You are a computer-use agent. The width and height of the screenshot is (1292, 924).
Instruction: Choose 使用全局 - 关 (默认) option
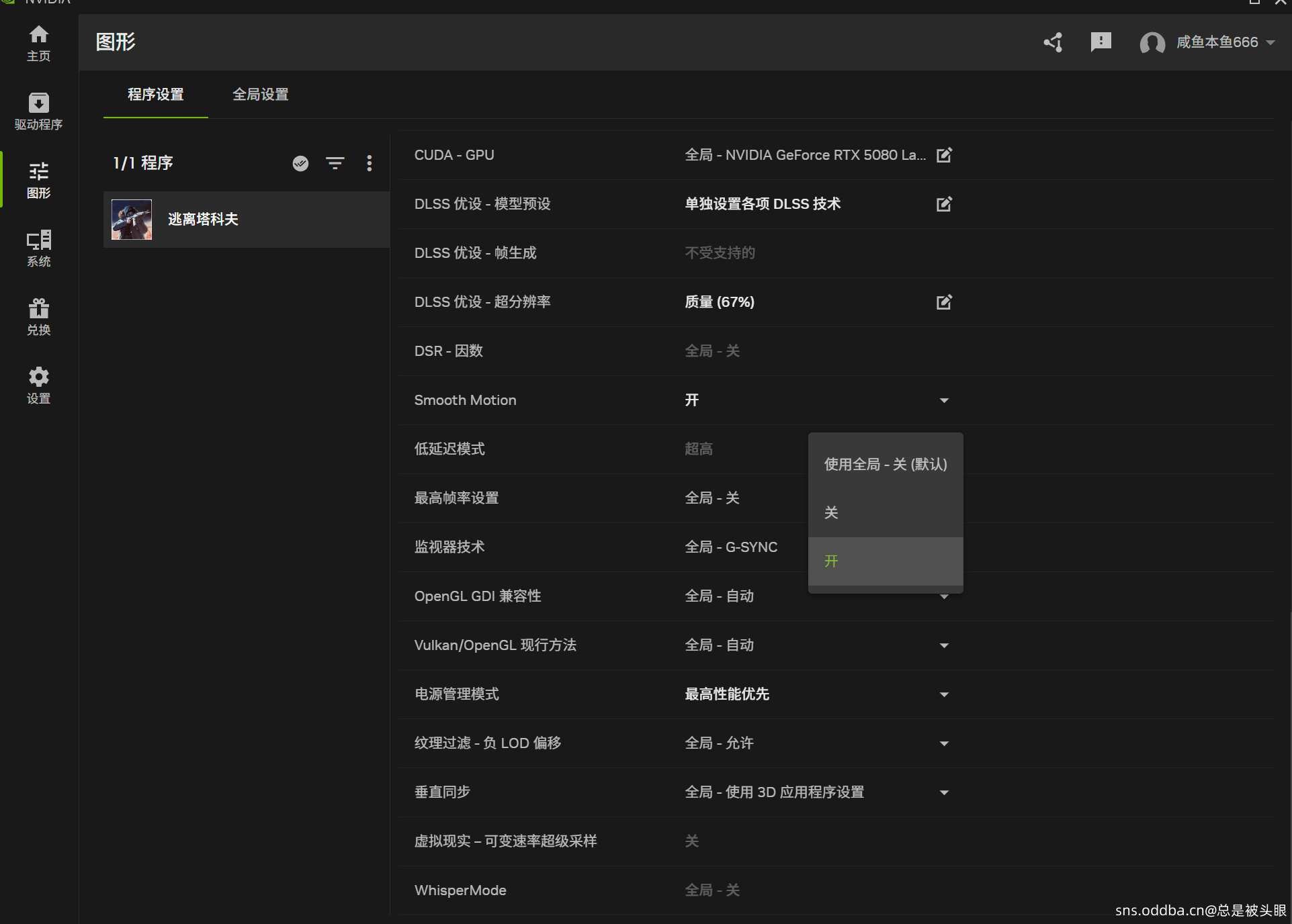tap(886, 464)
